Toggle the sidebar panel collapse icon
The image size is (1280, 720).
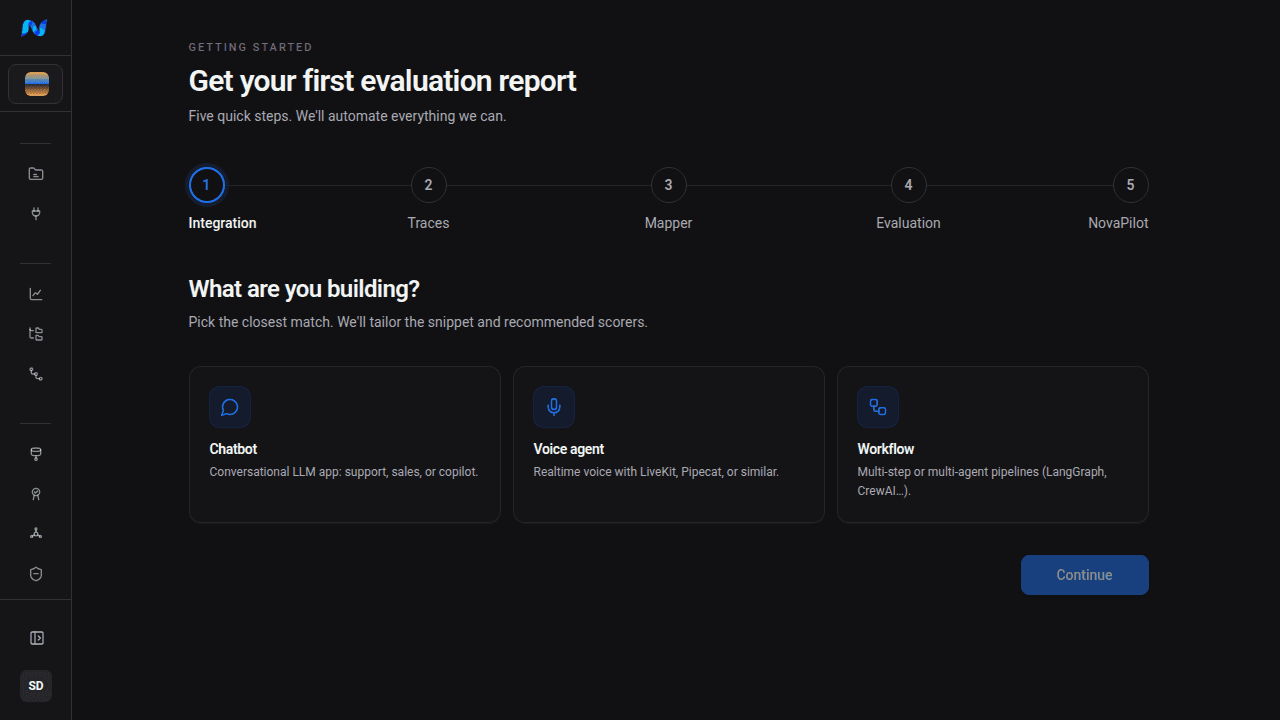coord(36,638)
